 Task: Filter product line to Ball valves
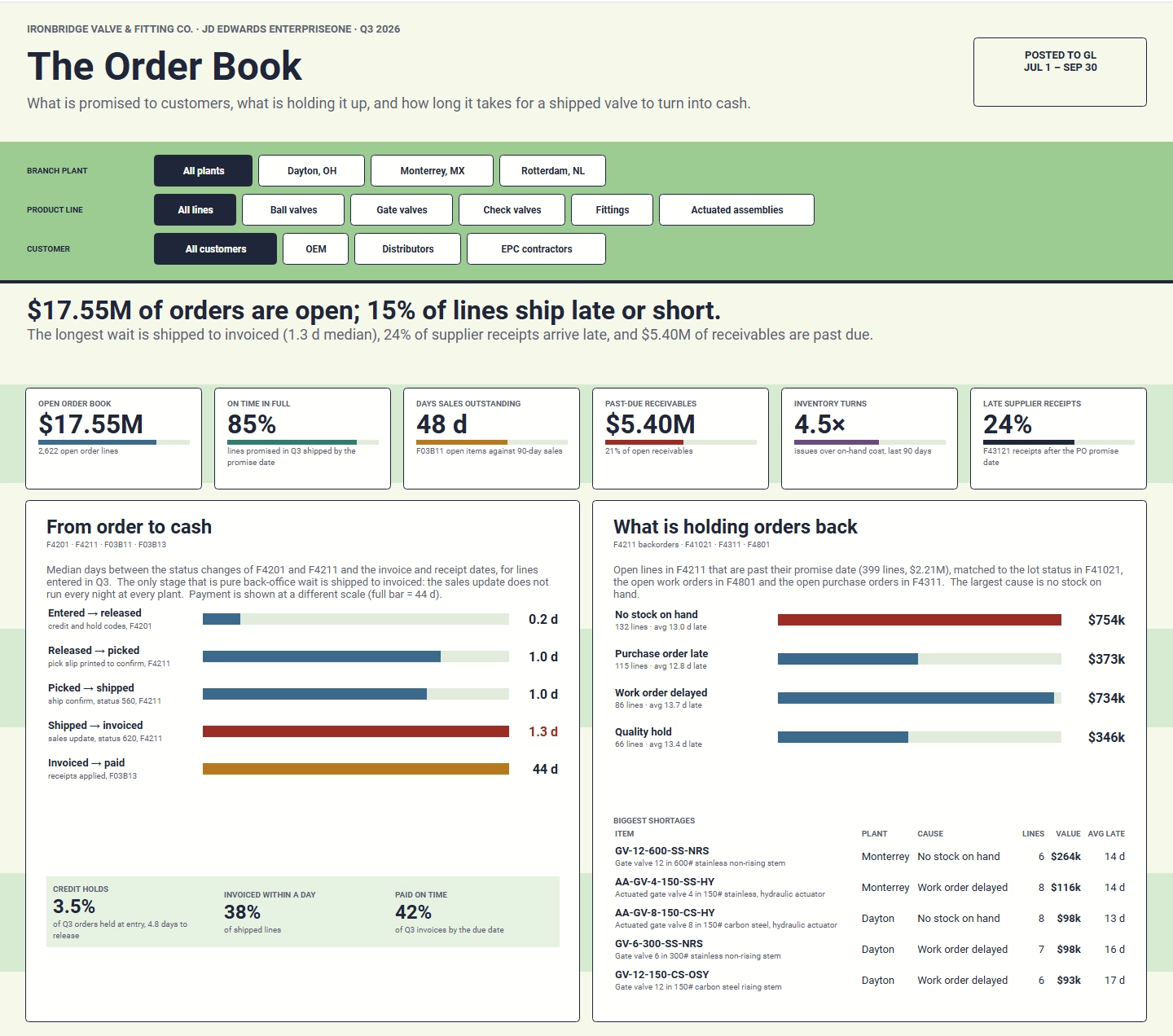293,210
